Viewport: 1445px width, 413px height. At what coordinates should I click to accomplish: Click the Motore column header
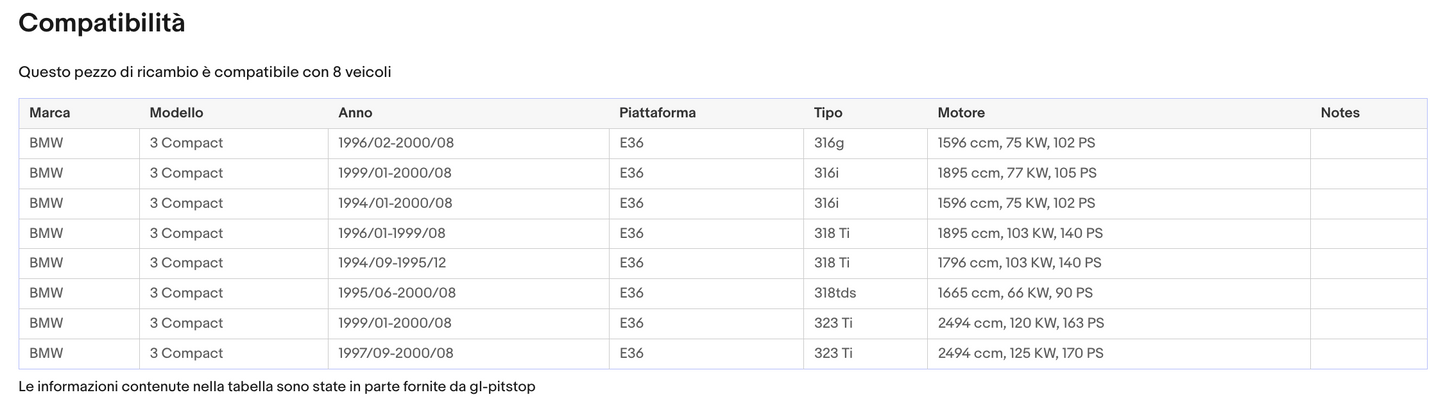pyautogui.click(x=961, y=113)
